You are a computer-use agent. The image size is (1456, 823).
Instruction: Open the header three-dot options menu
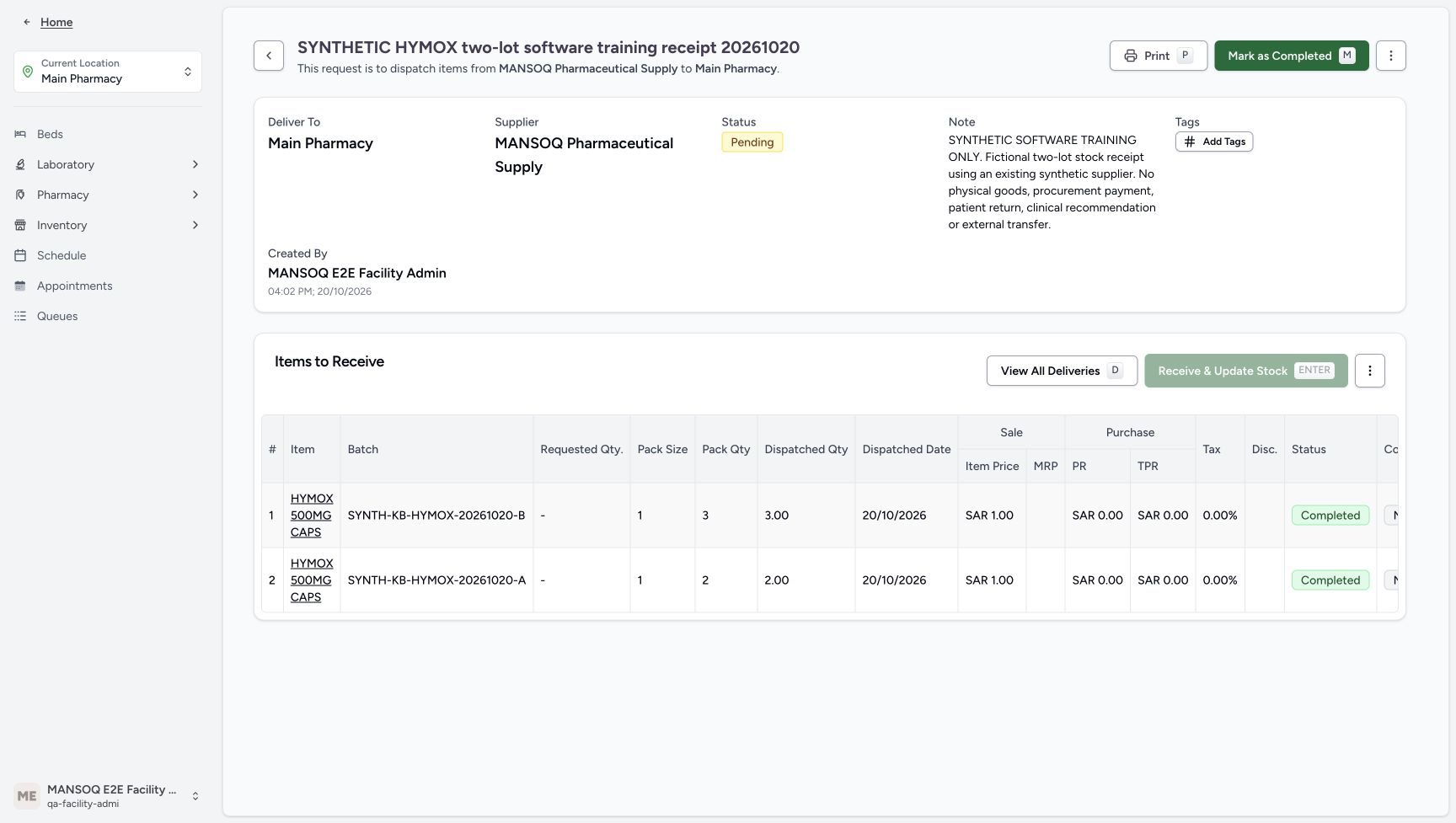click(1391, 56)
